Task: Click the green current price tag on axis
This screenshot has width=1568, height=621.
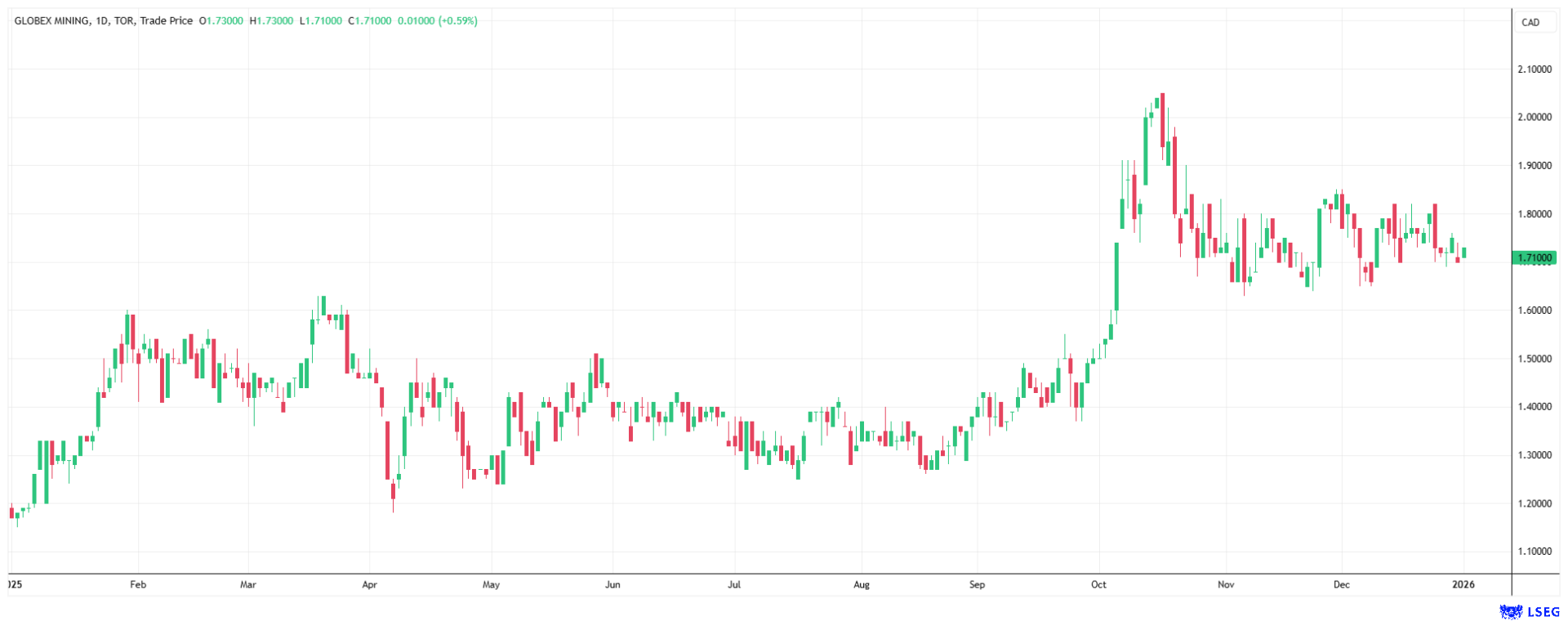Action: click(x=1534, y=258)
